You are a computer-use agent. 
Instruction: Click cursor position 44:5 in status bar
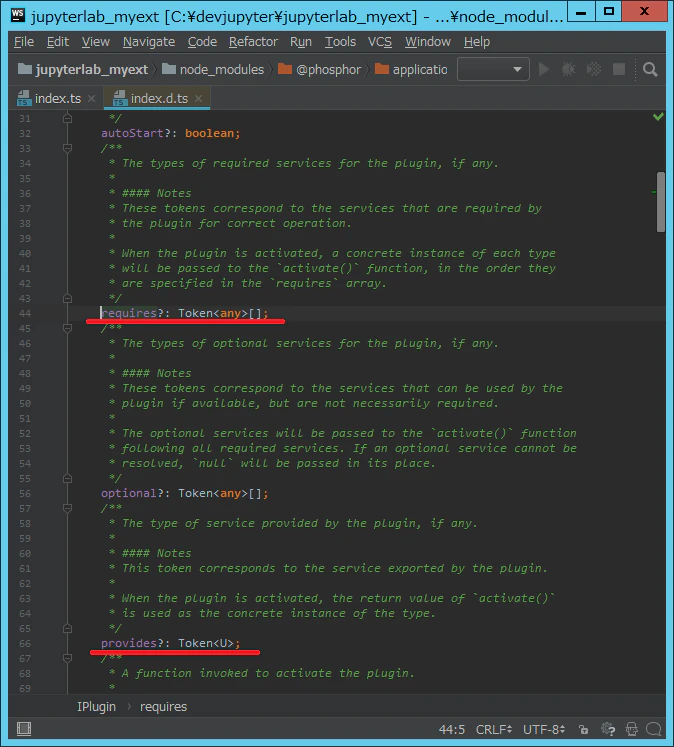coord(451,729)
